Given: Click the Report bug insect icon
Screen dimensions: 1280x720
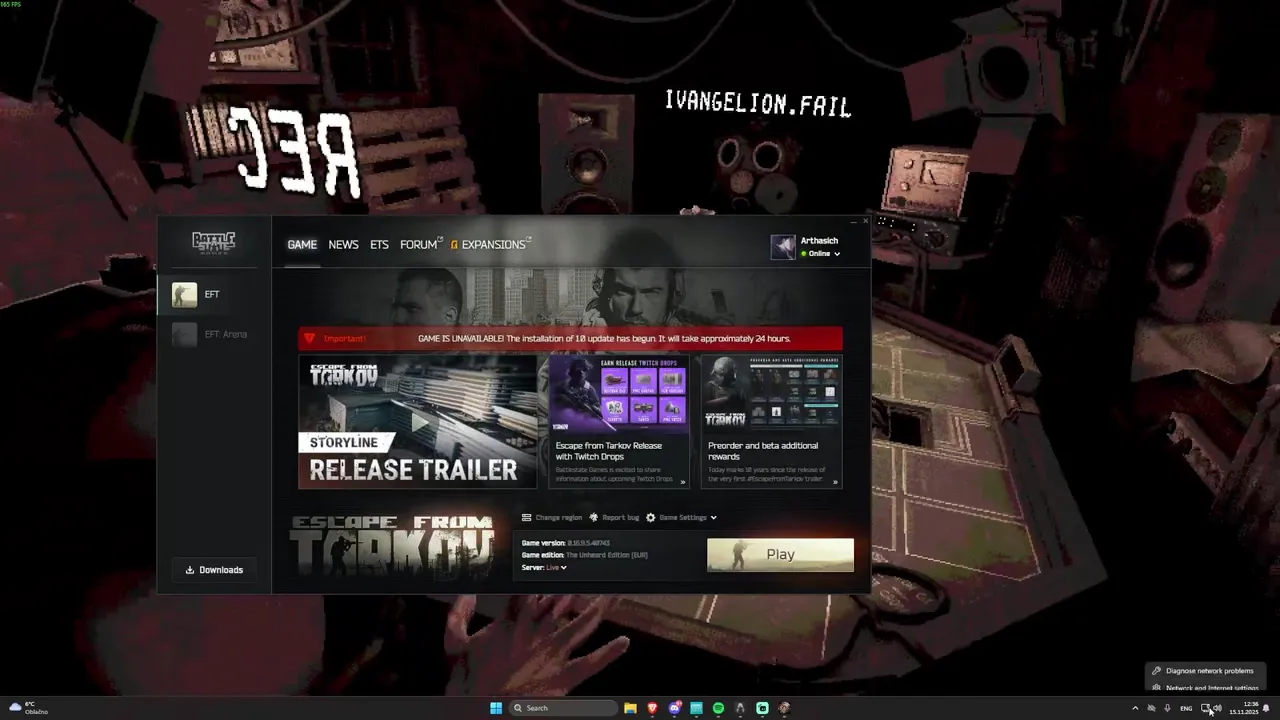Looking at the screenshot, I should tap(594, 518).
